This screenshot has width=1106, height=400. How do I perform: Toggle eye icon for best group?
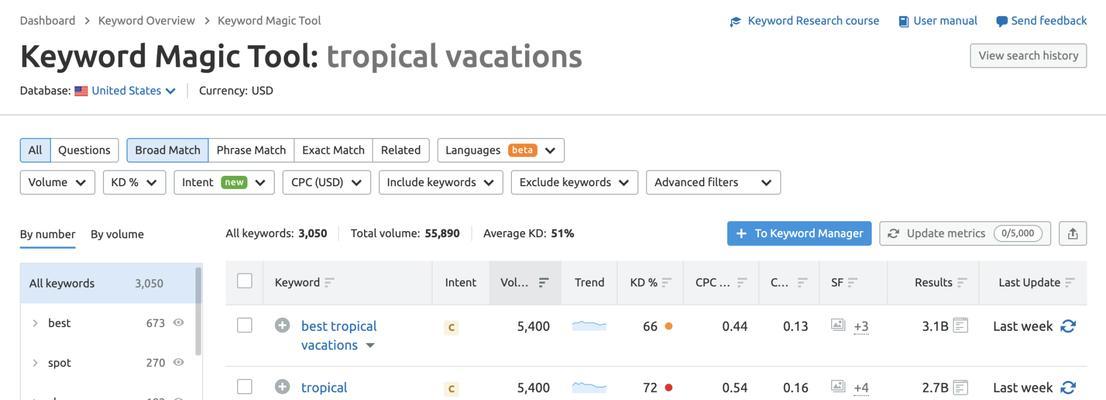pyautogui.click(x=179, y=323)
